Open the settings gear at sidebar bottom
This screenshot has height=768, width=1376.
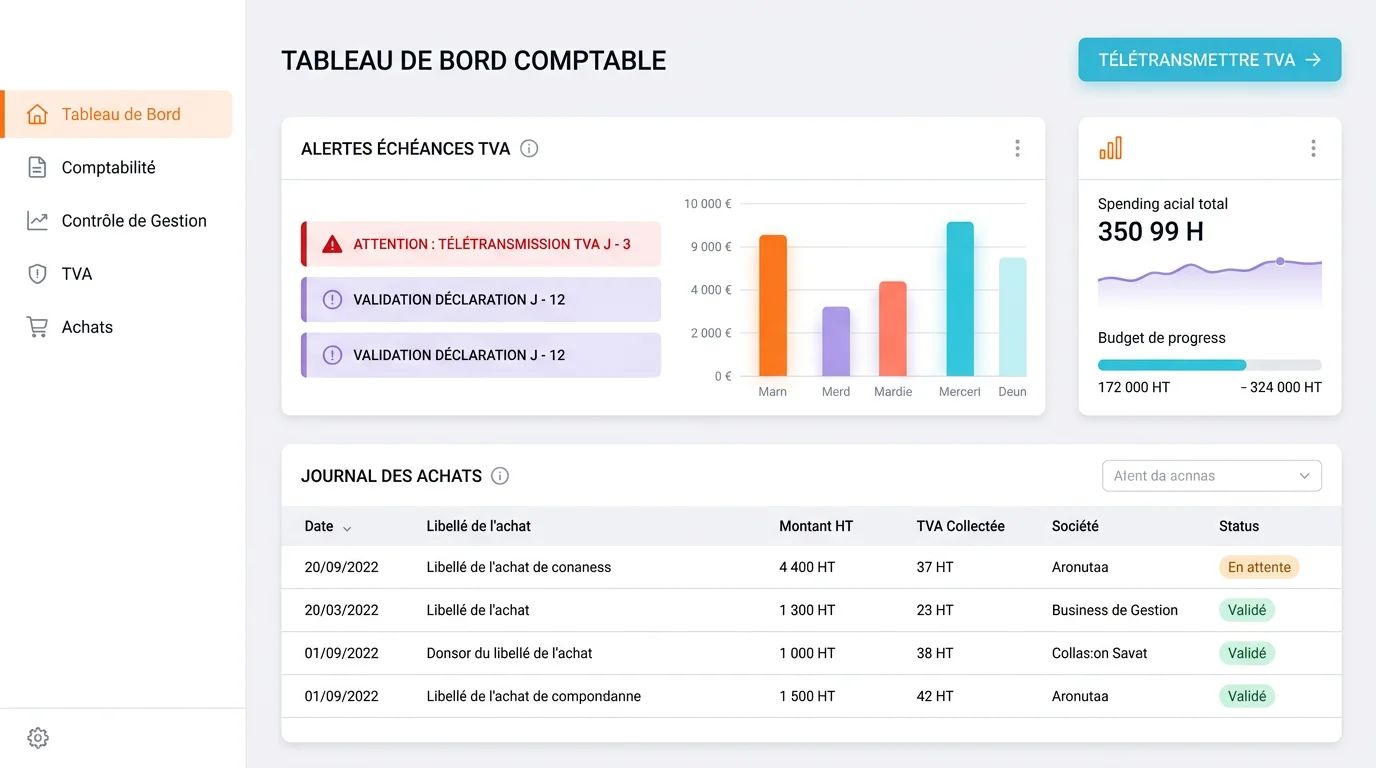click(x=37, y=737)
